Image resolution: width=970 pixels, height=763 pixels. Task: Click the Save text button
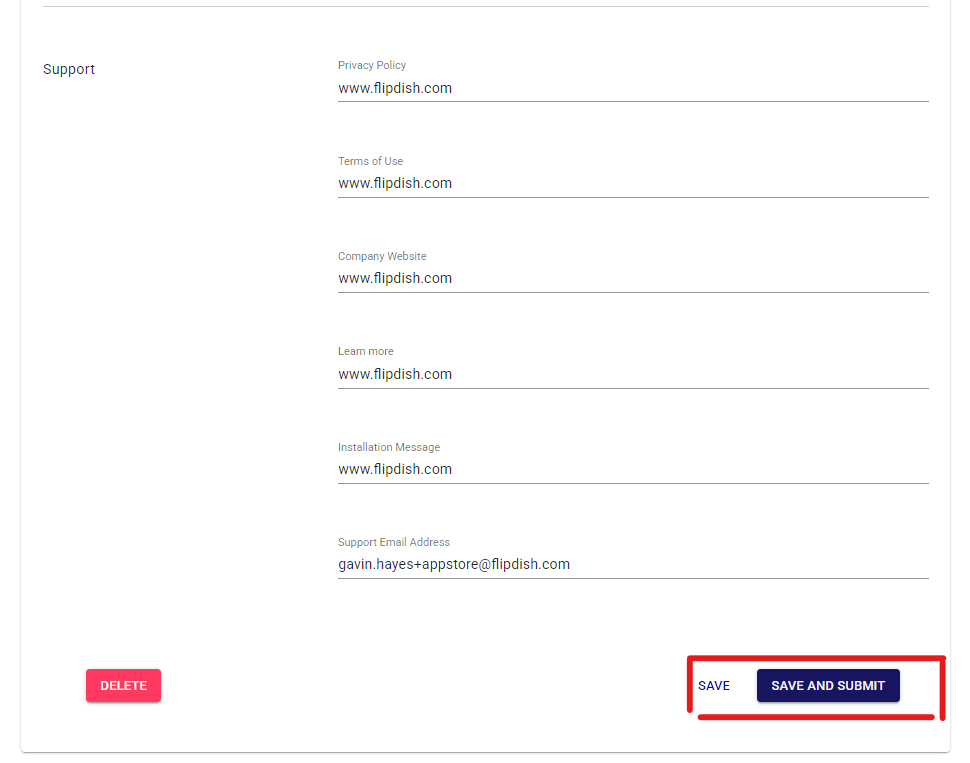click(714, 686)
